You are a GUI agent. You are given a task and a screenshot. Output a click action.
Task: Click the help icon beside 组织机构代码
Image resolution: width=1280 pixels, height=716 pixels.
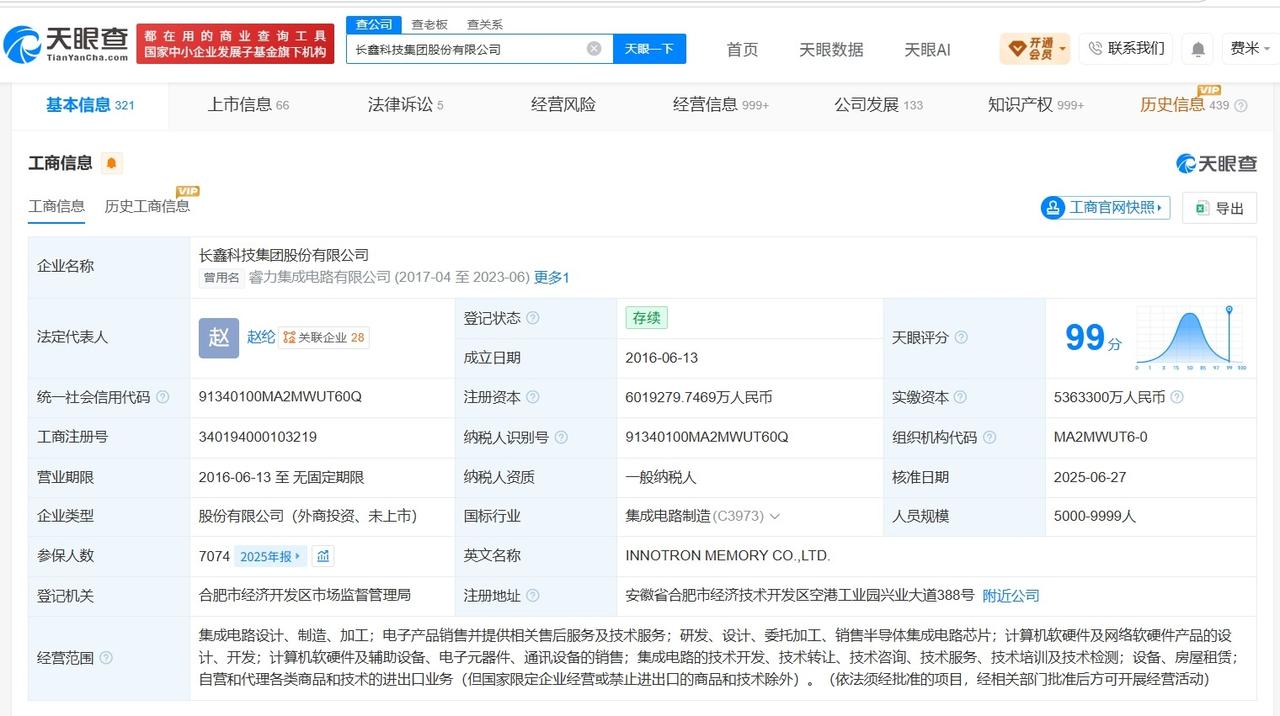(x=989, y=437)
